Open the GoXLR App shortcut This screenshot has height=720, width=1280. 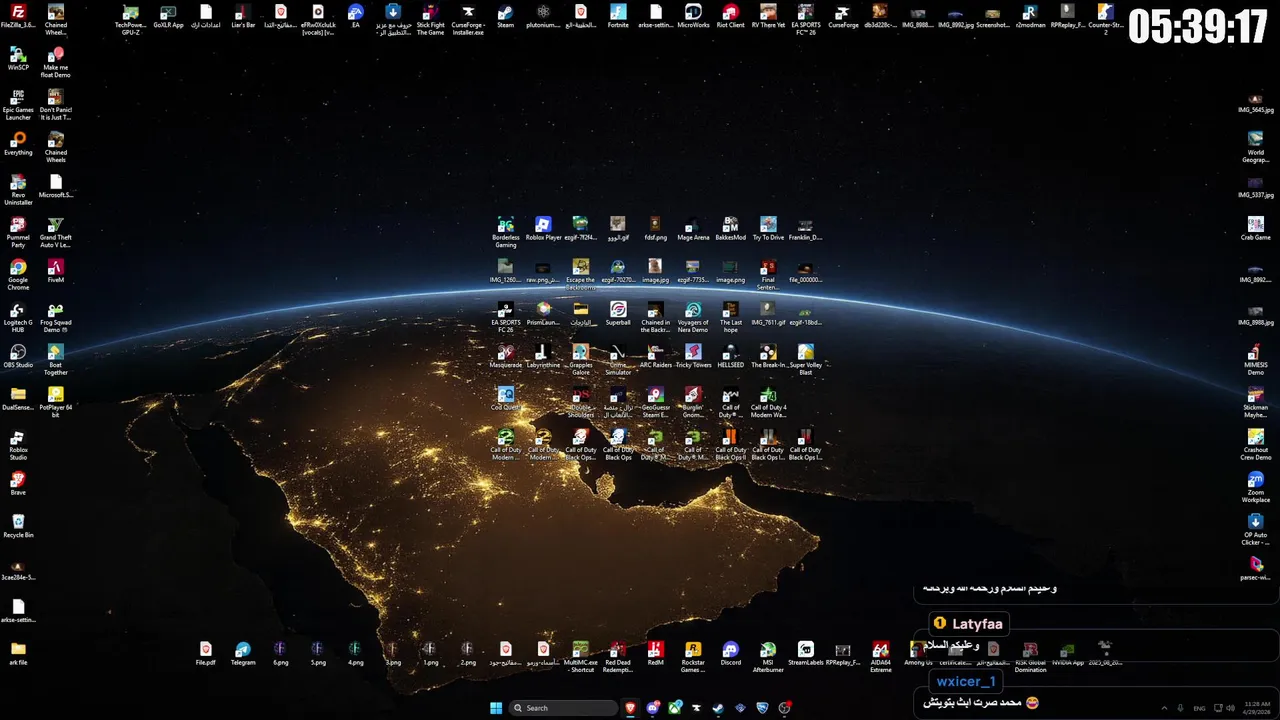pos(168,16)
